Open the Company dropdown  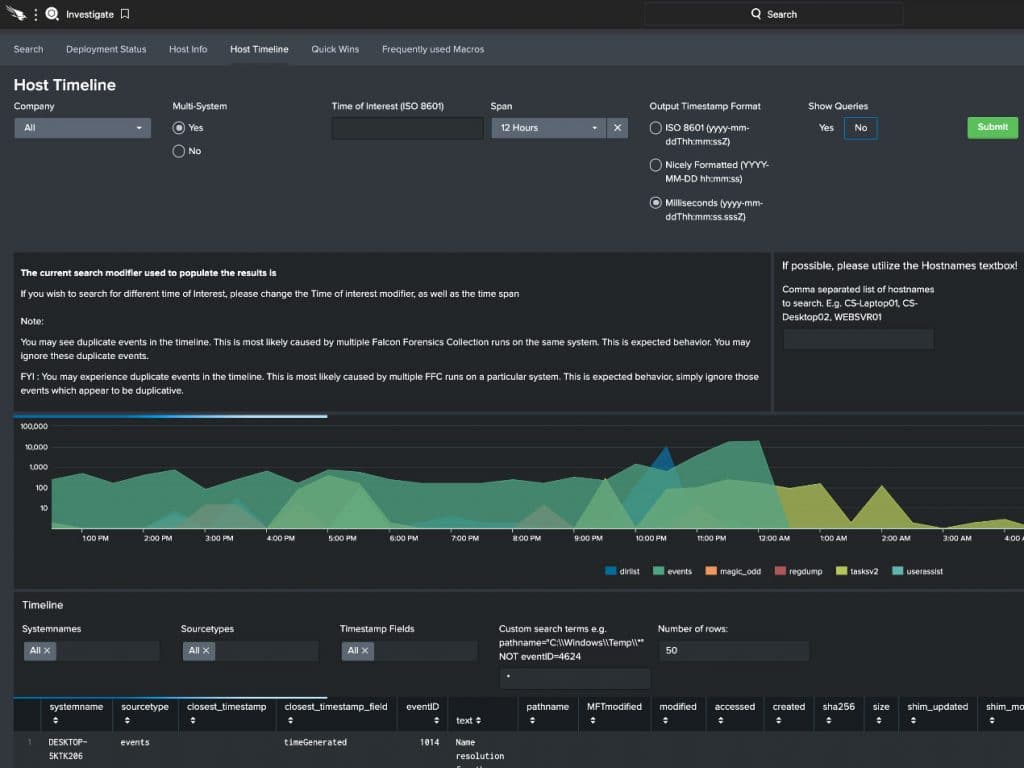(82, 128)
